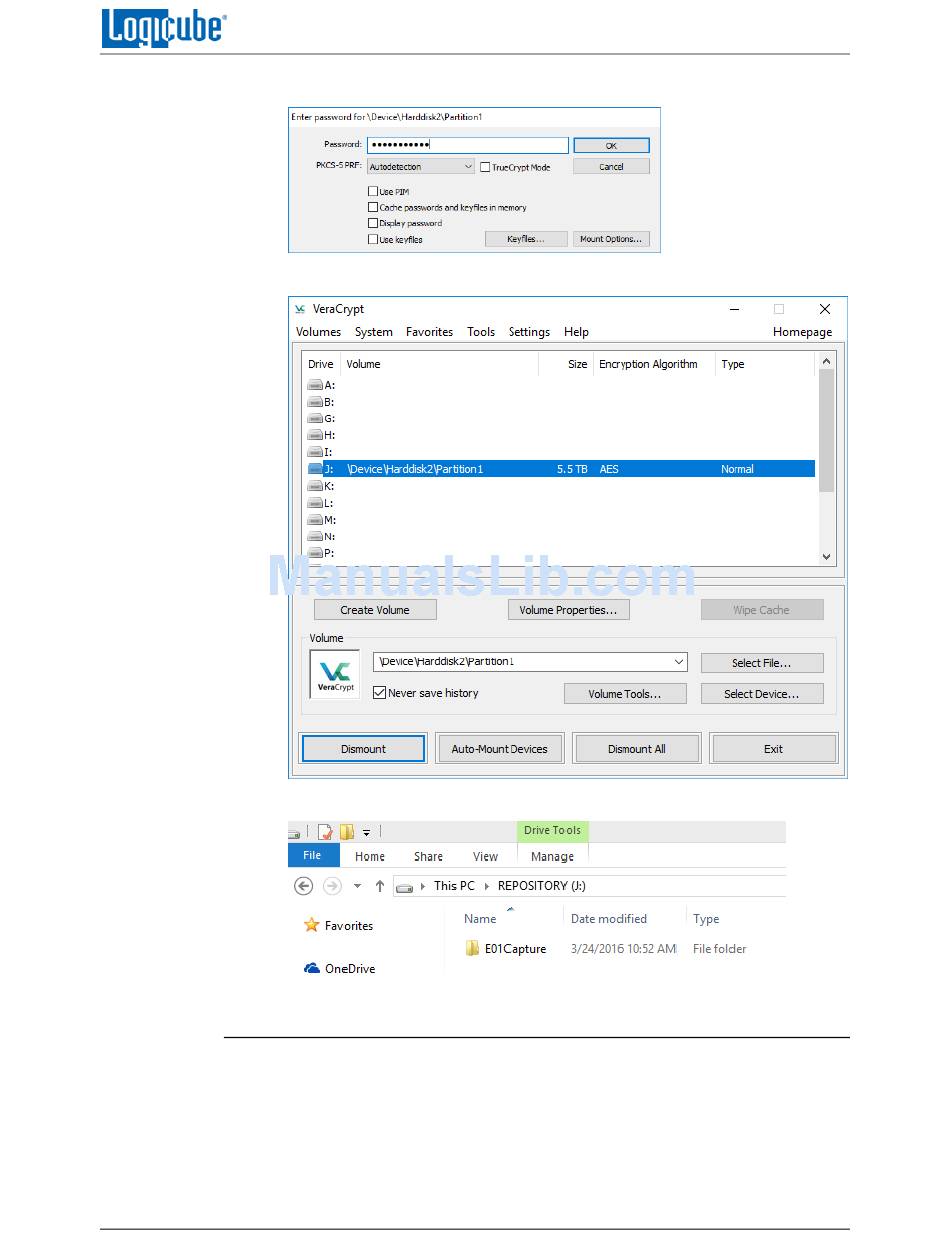
Task: Expand the chevron after This PC in address bar
Action: 486,886
